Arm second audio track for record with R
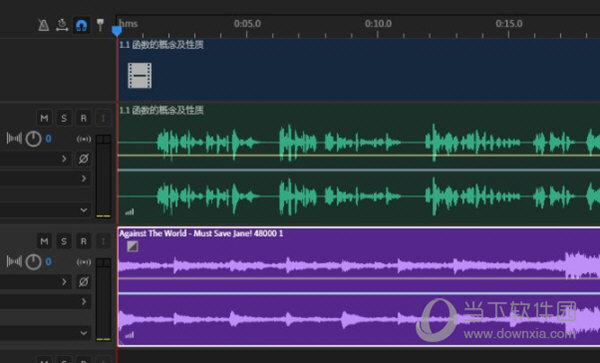 coord(83,241)
